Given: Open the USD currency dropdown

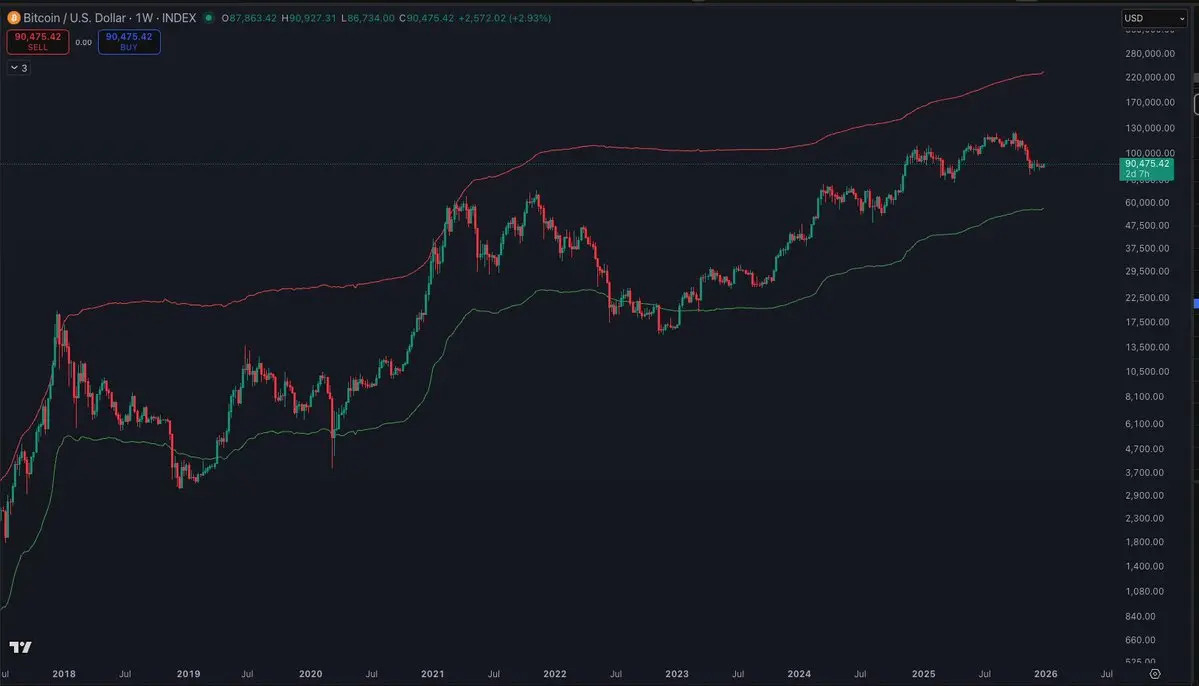Looking at the screenshot, I should tap(1154, 18).
